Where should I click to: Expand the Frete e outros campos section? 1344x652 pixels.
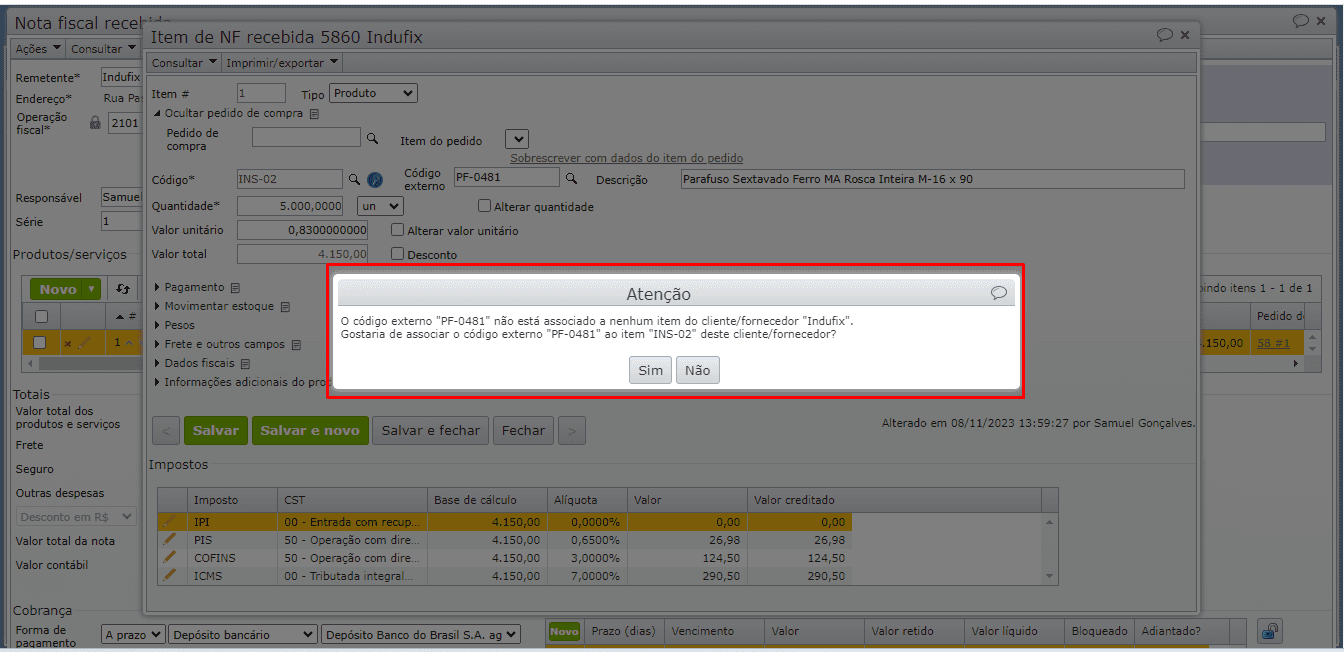coord(157,344)
